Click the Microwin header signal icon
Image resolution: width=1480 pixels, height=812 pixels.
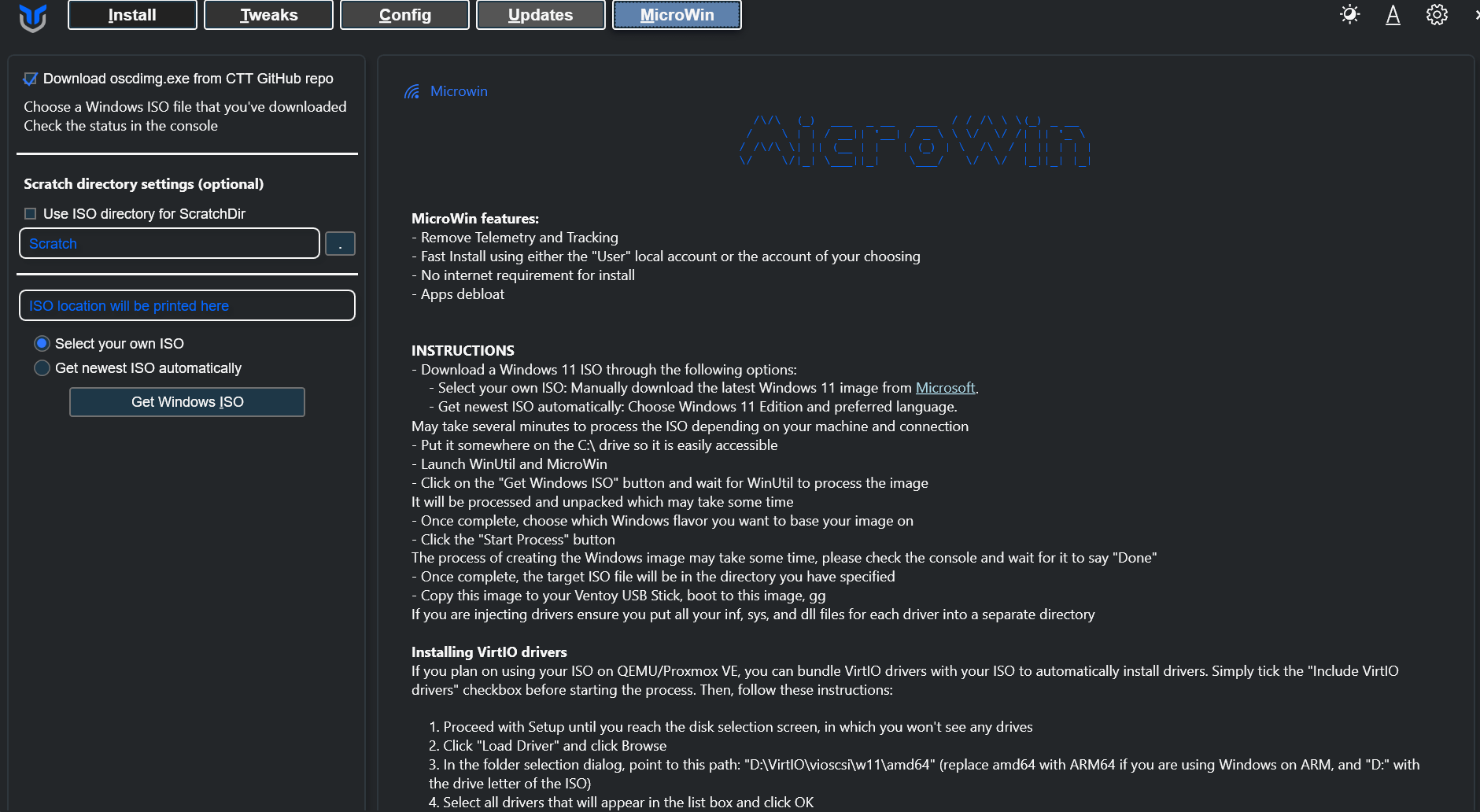[x=412, y=92]
